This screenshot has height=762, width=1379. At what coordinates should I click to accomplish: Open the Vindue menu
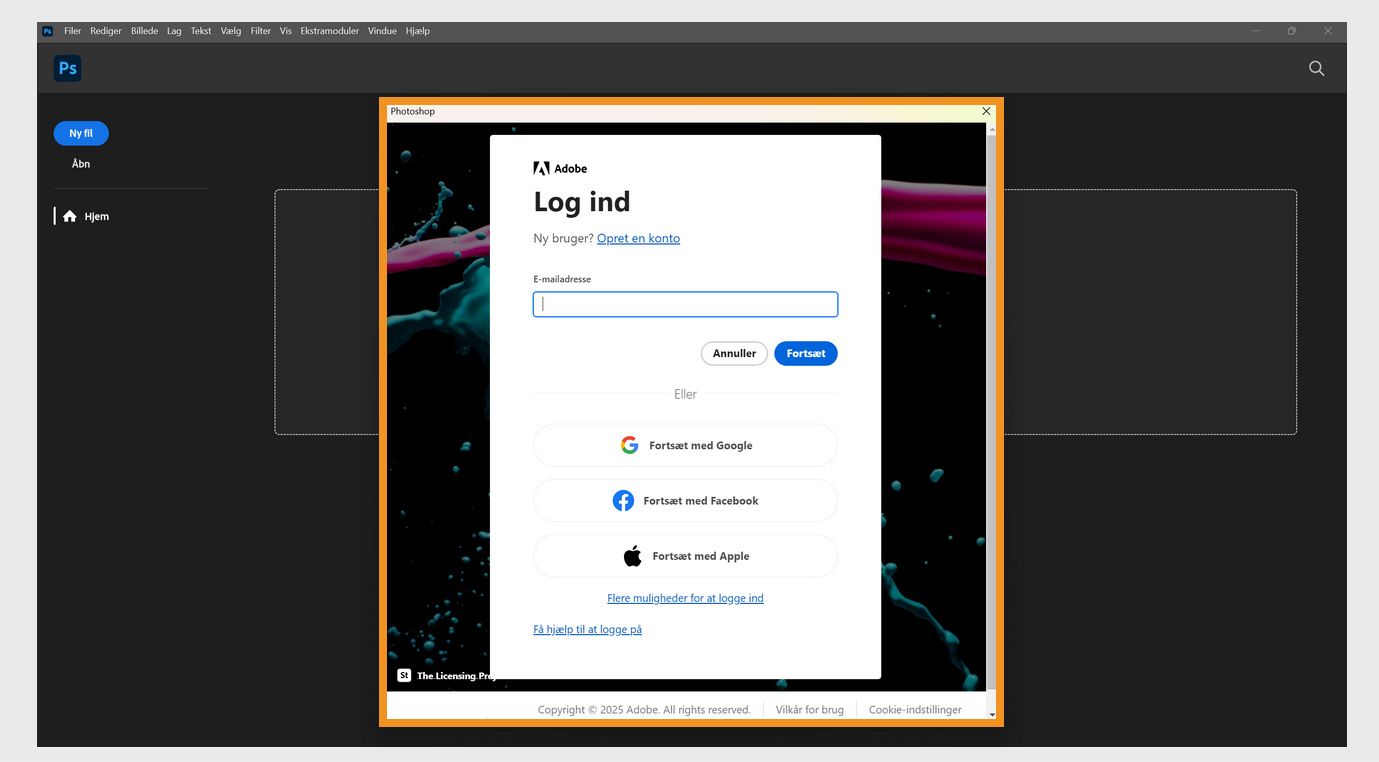tap(382, 31)
